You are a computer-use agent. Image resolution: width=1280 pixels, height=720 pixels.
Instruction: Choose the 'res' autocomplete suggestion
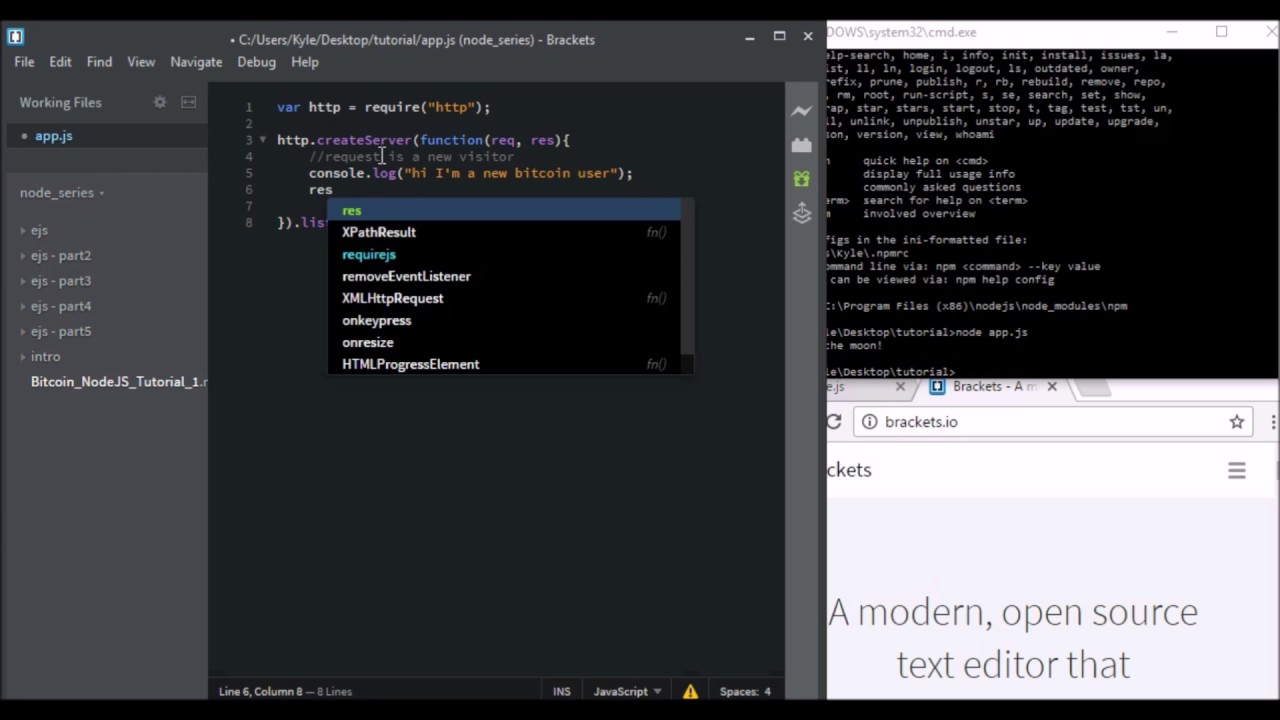pyautogui.click(x=504, y=210)
